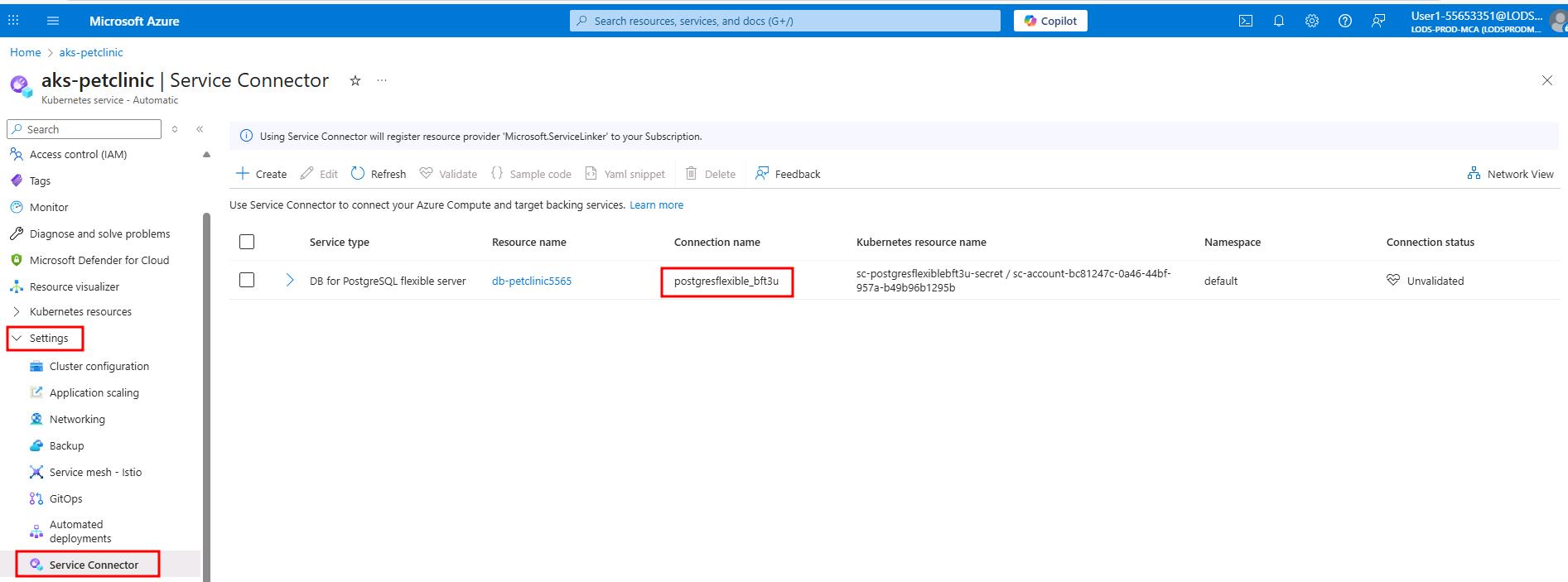The image size is (1568, 582).
Task: Favorite this page with the star icon
Action: (355, 80)
